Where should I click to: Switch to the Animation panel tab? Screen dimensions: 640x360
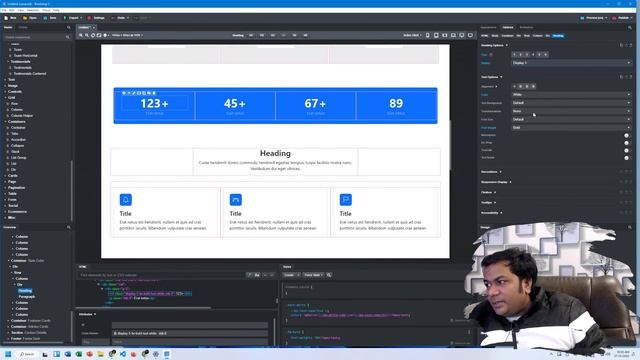[x=526, y=27]
